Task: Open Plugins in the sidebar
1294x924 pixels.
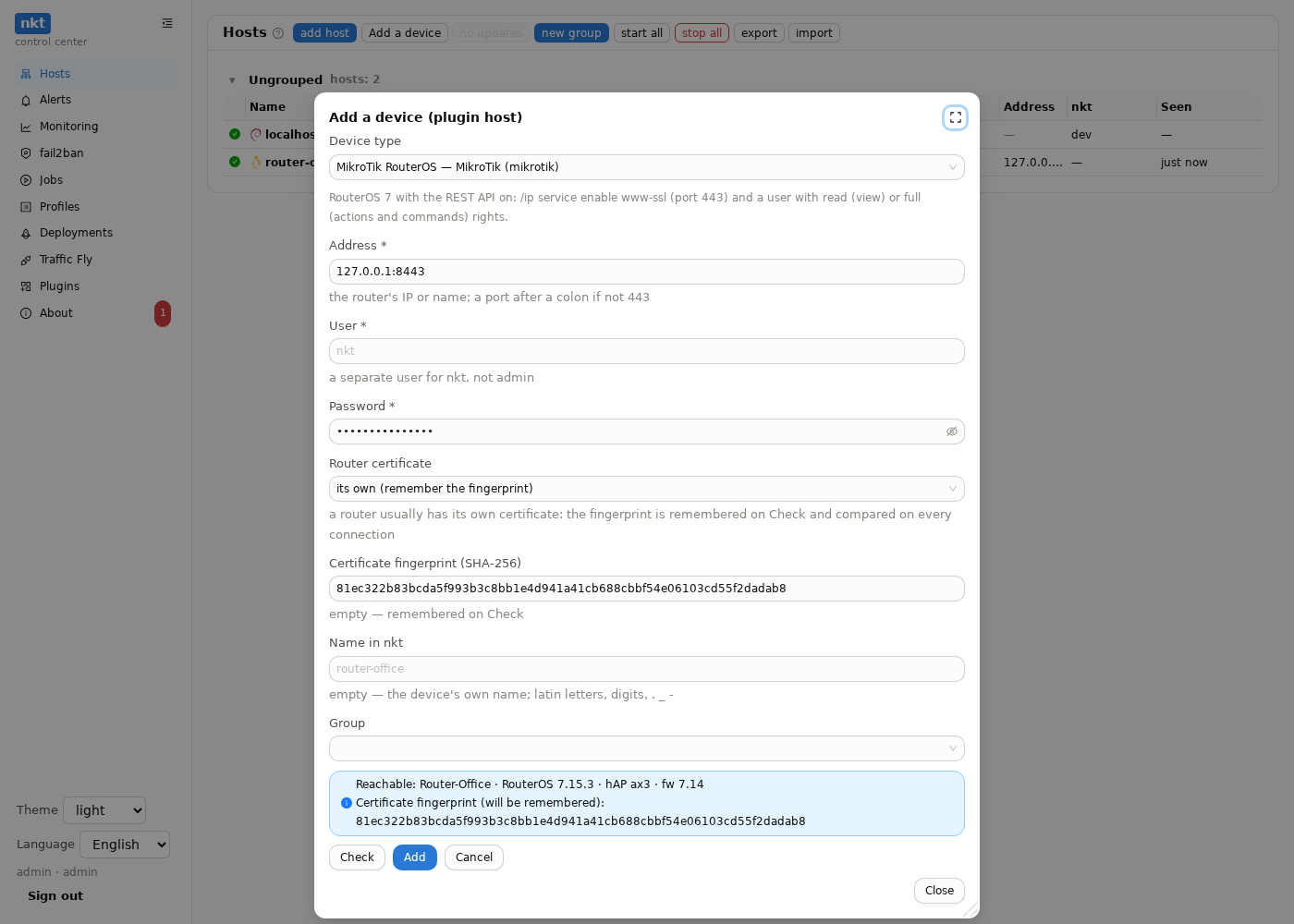Action: point(95,286)
